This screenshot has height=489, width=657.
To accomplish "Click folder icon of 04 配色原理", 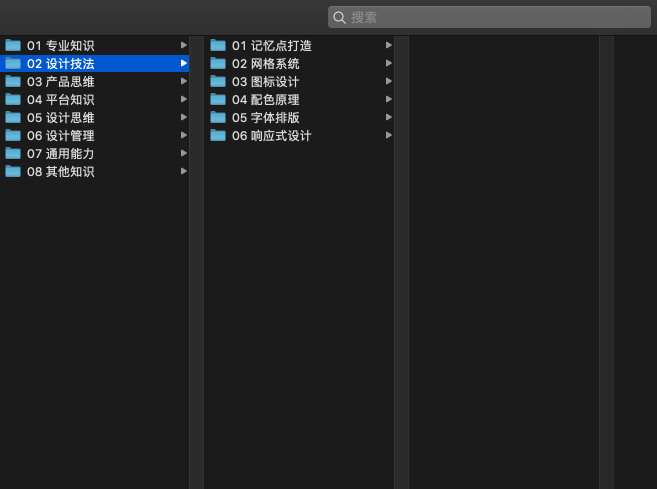I will tap(218, 99).
